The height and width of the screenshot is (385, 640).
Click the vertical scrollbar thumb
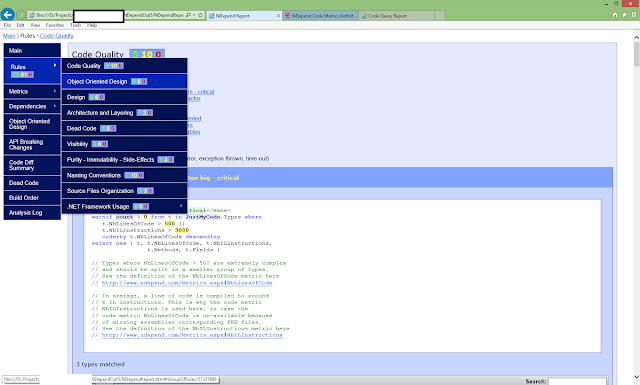click(x=636, y=54)
